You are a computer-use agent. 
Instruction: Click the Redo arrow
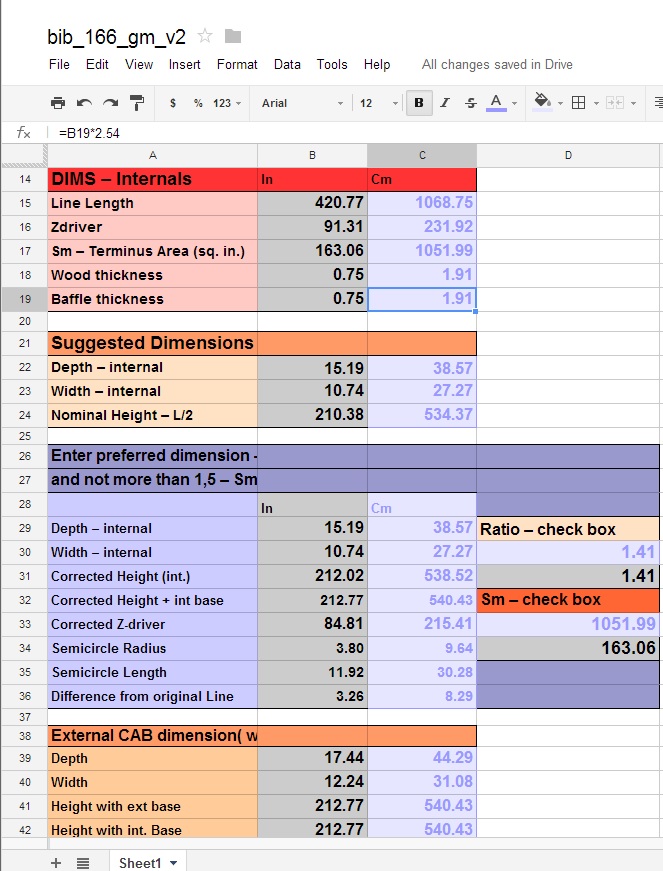(x=110, y=103)
